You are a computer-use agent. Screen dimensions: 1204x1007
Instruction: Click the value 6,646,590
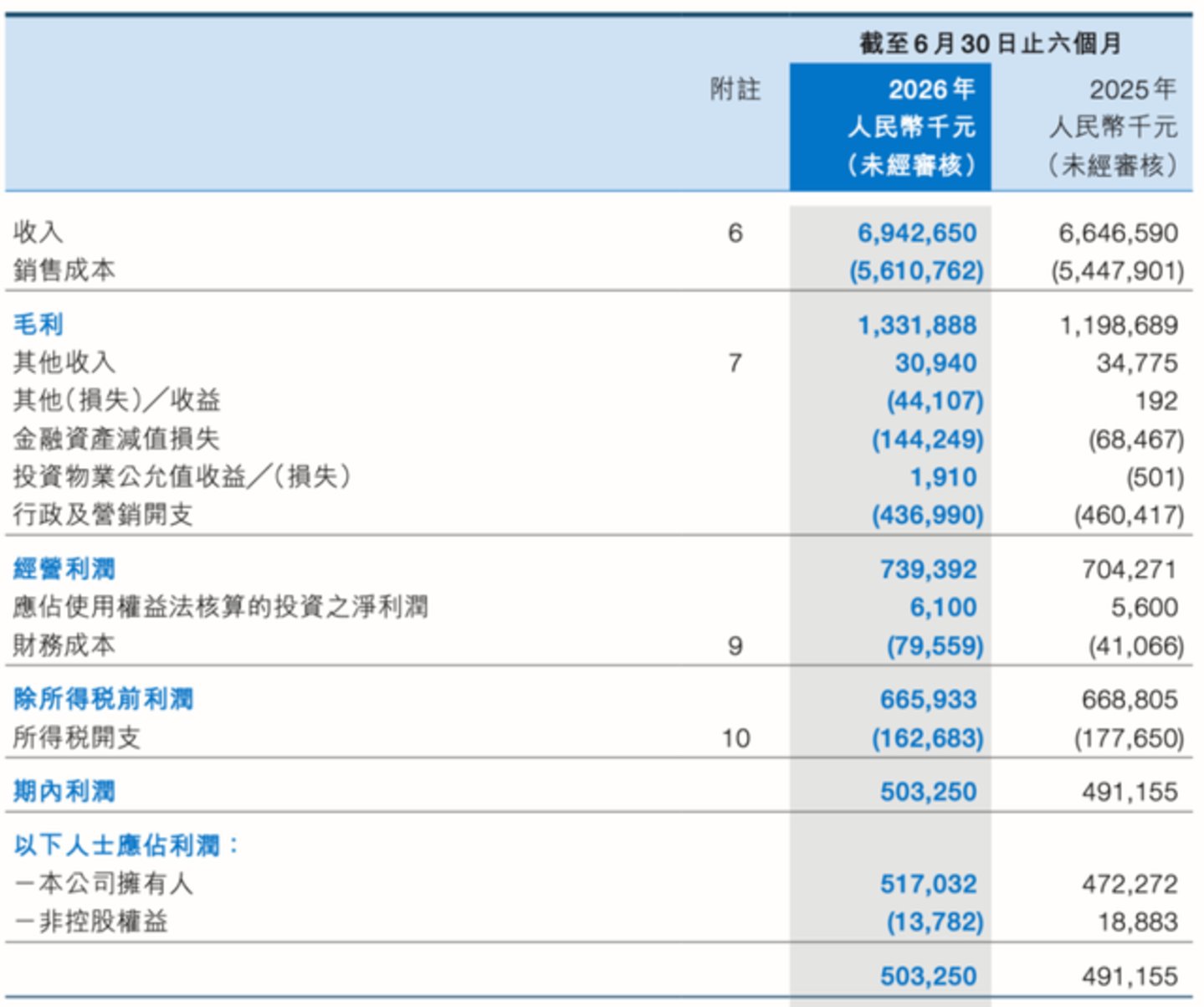pyautogui.click(x=1119, y=233)
